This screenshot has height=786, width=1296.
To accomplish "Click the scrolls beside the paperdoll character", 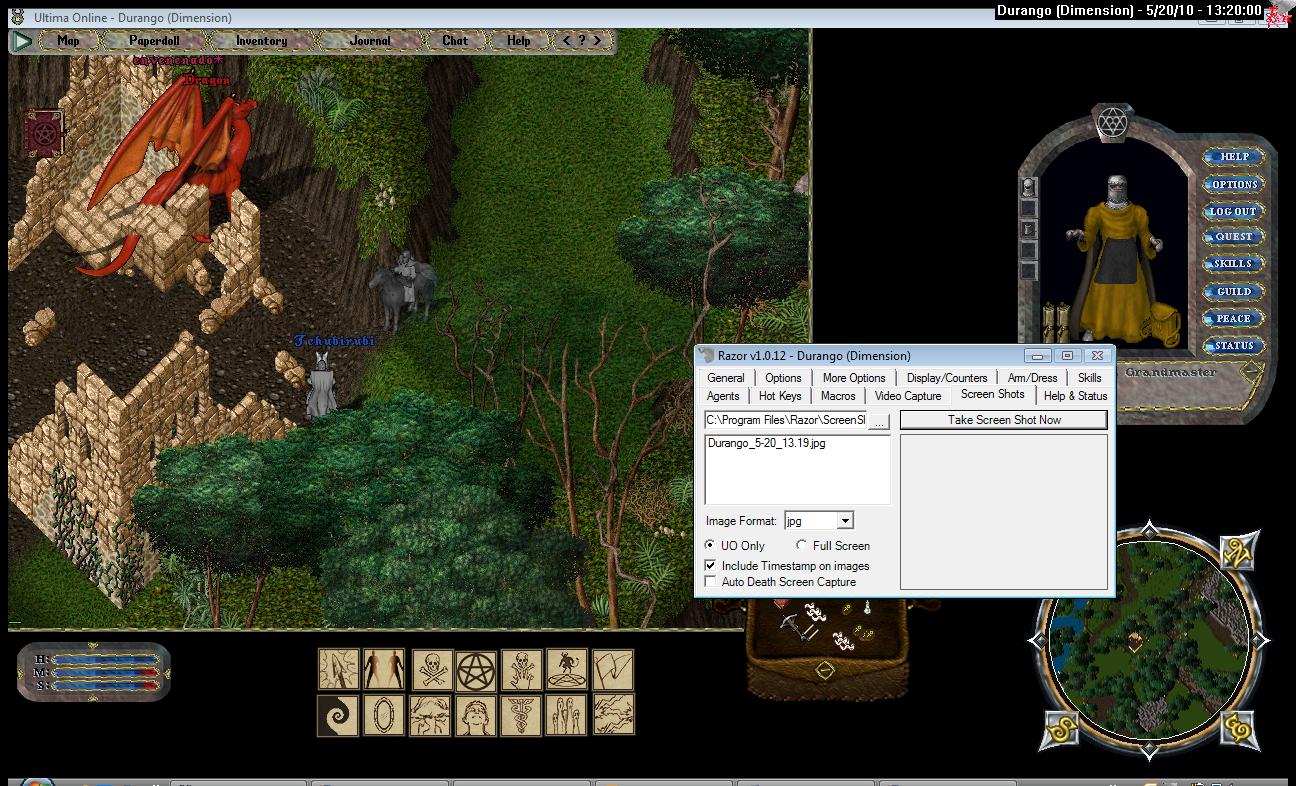I will coord(1054,321).
